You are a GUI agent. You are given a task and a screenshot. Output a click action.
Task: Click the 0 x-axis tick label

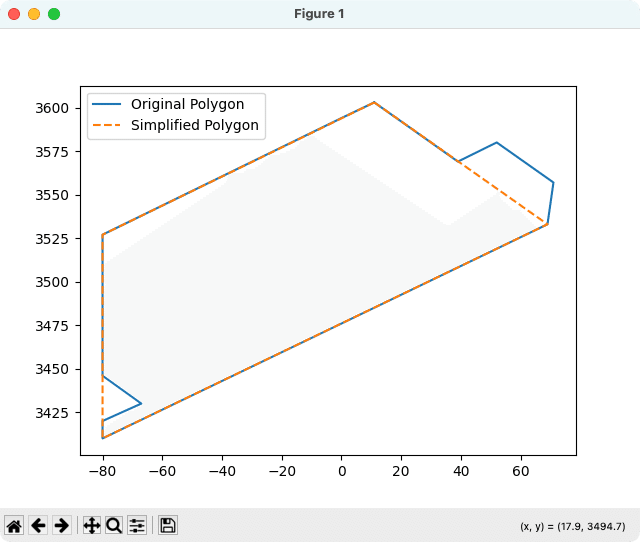point(342,471)
